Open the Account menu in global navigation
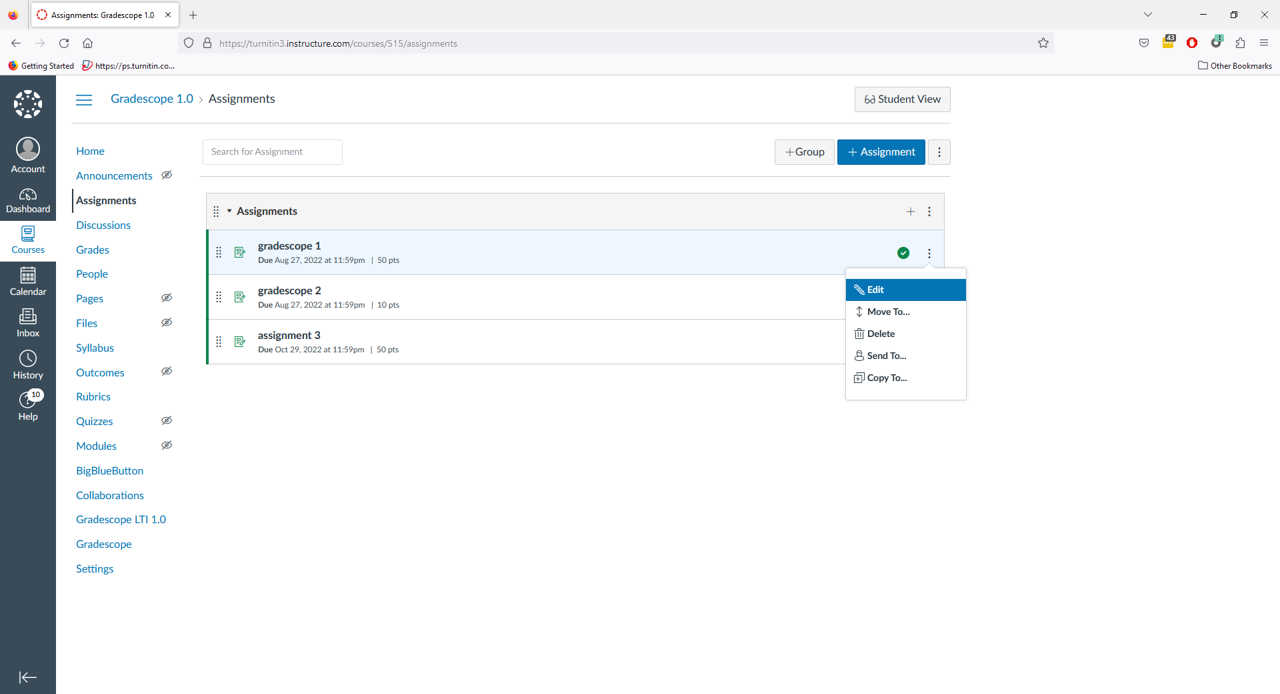The image size is (1280, 694). (x=28, y=155)
